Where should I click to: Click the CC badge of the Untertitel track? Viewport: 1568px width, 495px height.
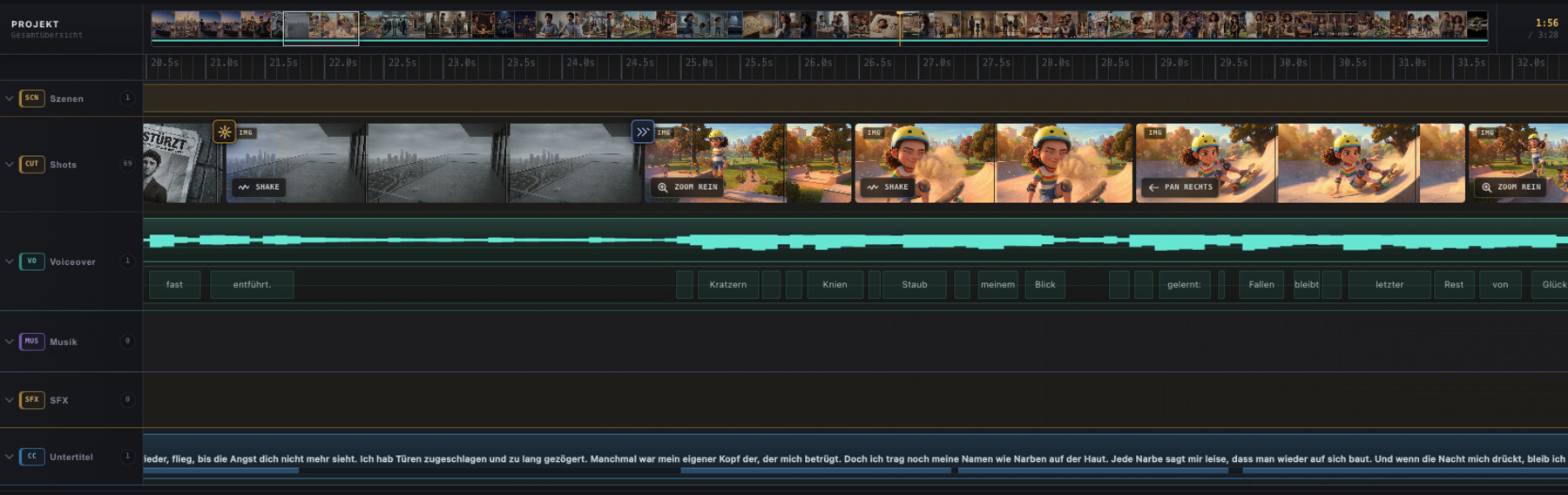(x=31, y=456)
